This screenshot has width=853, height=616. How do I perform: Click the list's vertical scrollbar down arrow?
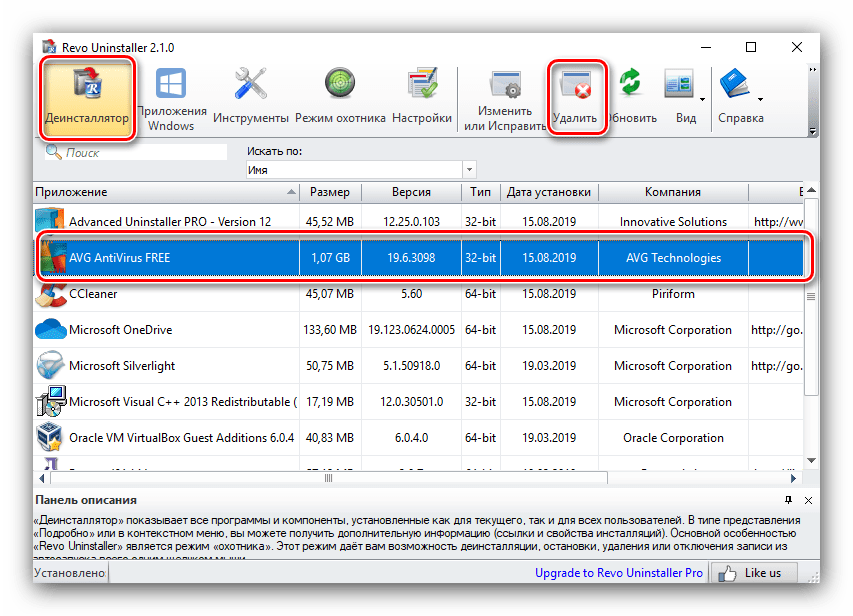(811, 460)
